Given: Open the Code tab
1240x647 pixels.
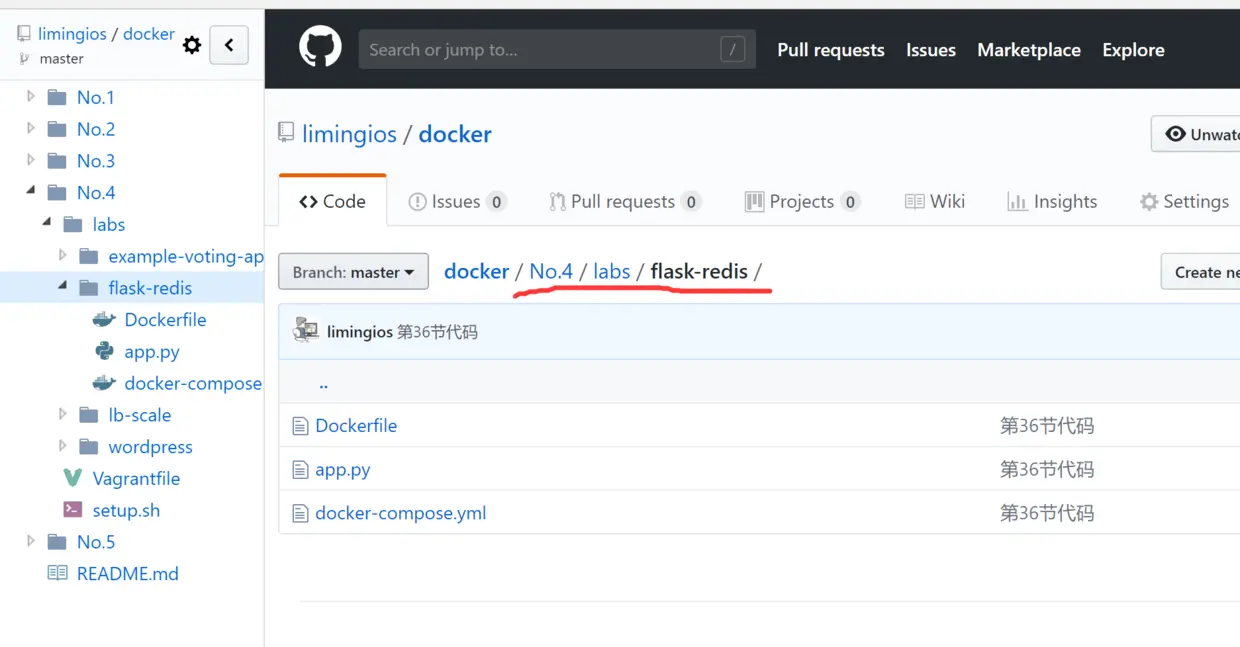Looking at the screenshot, I should tap(332, 201).
